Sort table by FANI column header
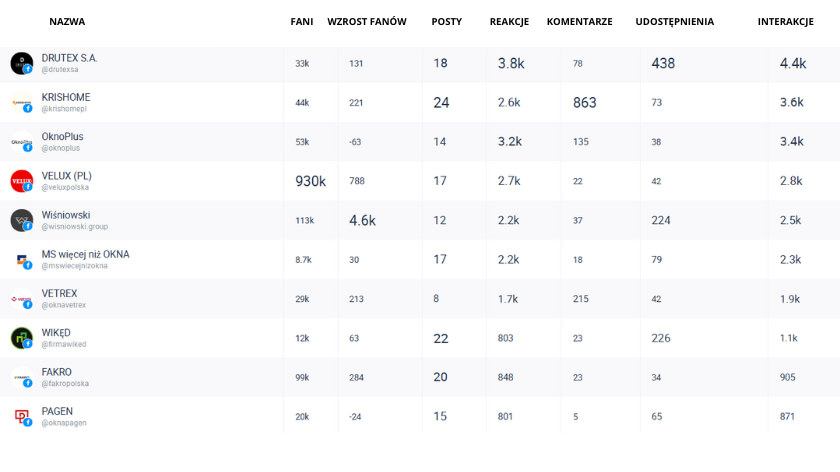 [301, 22]
